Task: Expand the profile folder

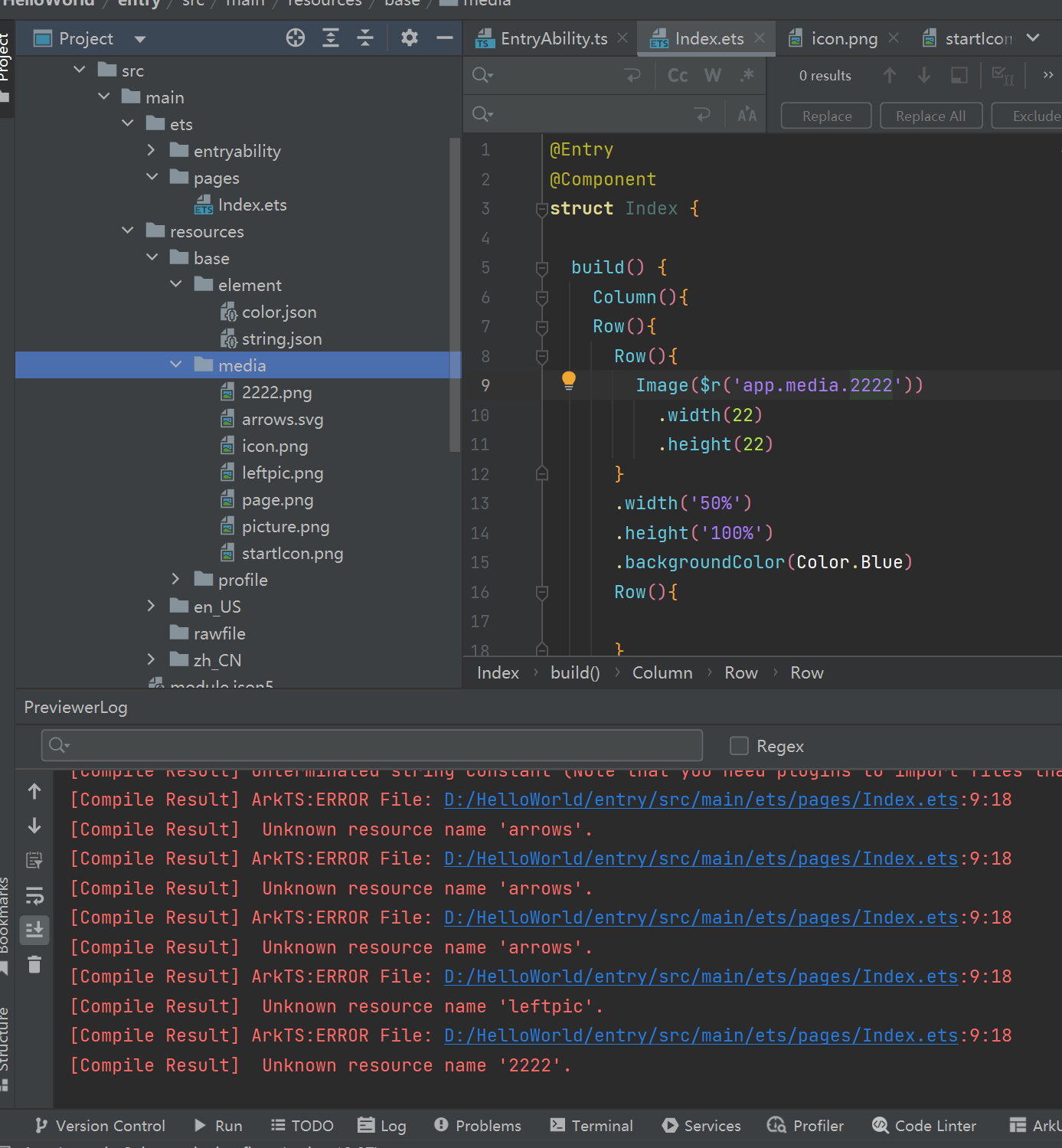Action: click(176, 579)
